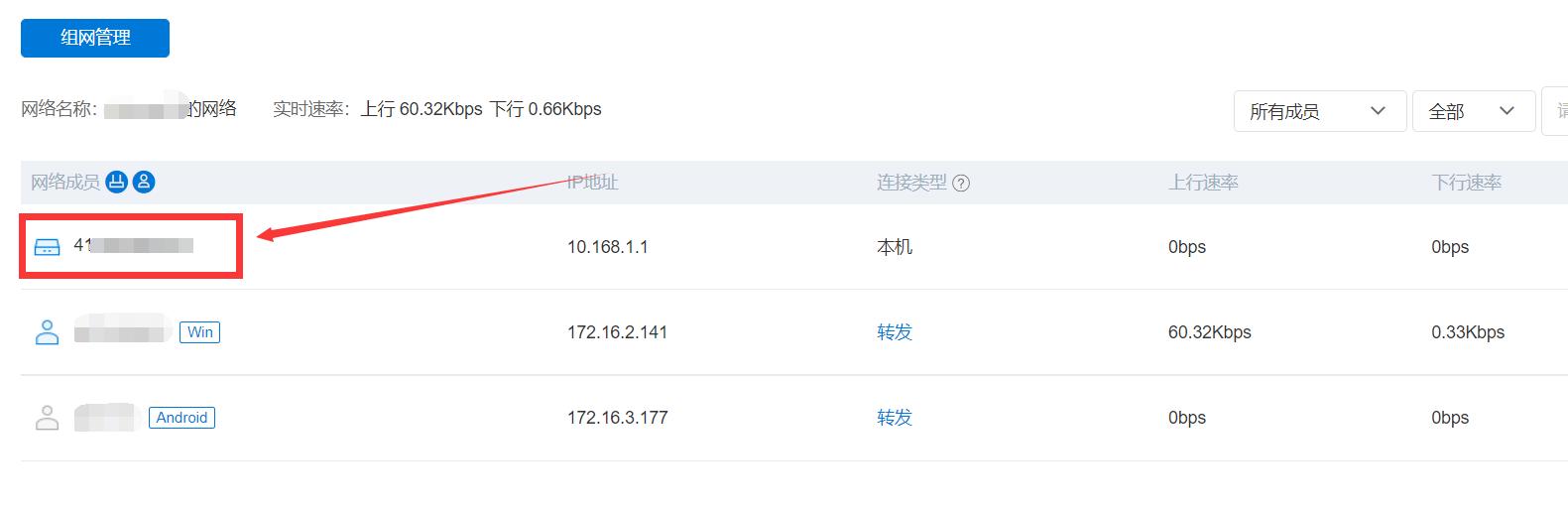Click the Win platform tag

(x=200, y=332)
